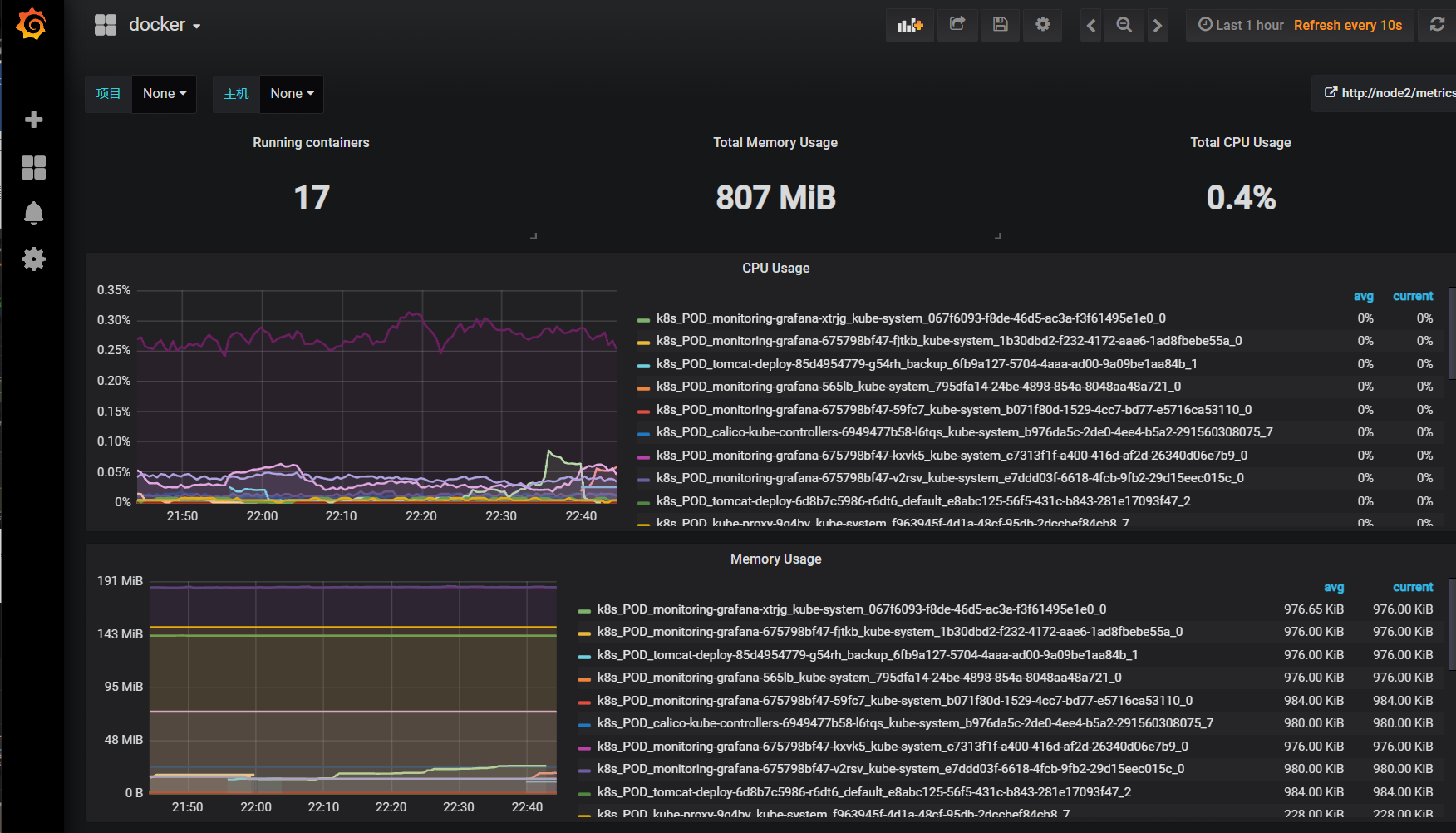Click the 0.4% CPU usage value
Image resolution: width=1456 pixels, height=833 pixels.
1241,198
